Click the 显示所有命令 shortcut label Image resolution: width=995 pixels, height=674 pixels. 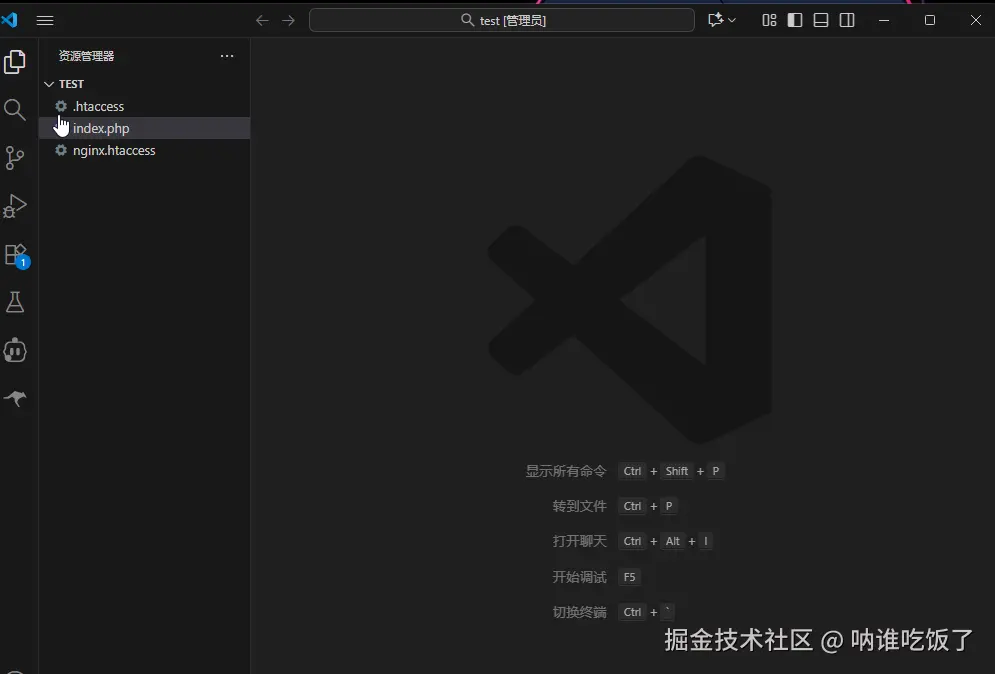coord(566,471)
